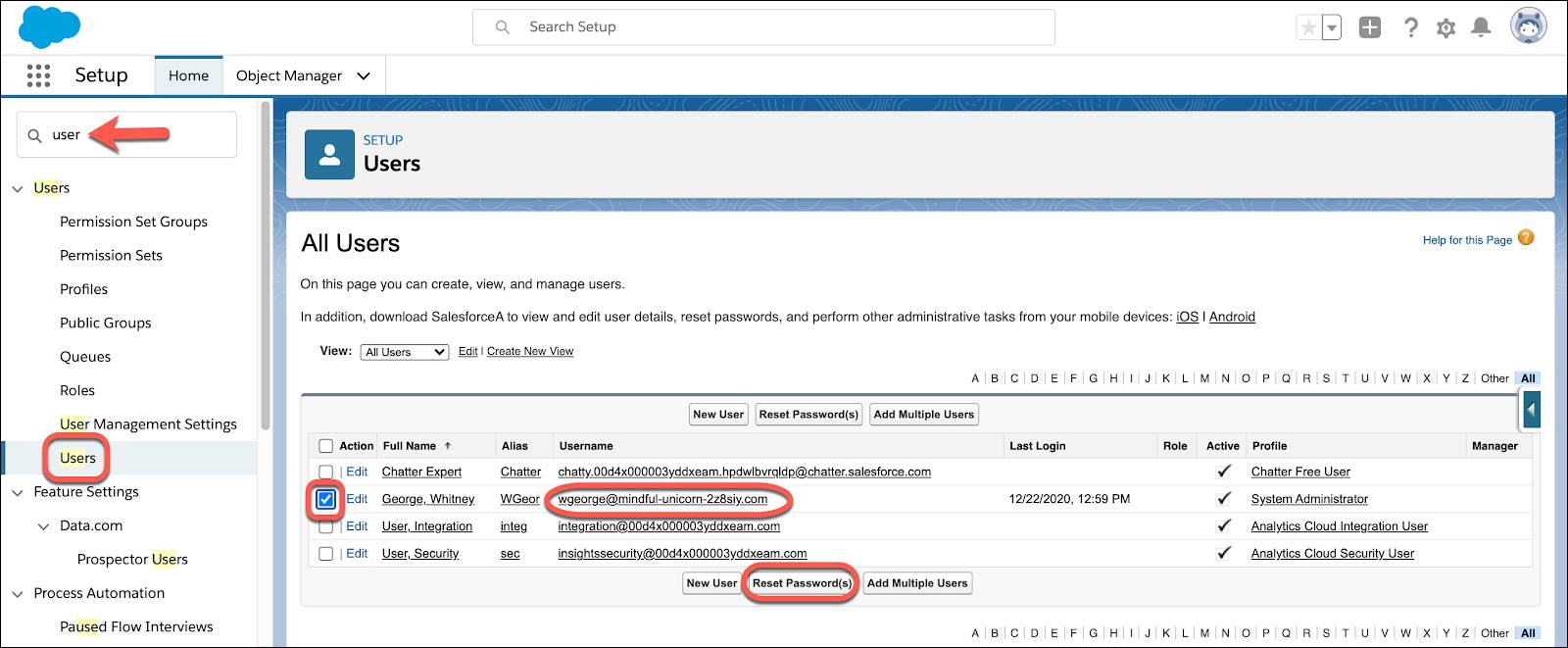Open the George, Whitney user name link

(428, 499)
